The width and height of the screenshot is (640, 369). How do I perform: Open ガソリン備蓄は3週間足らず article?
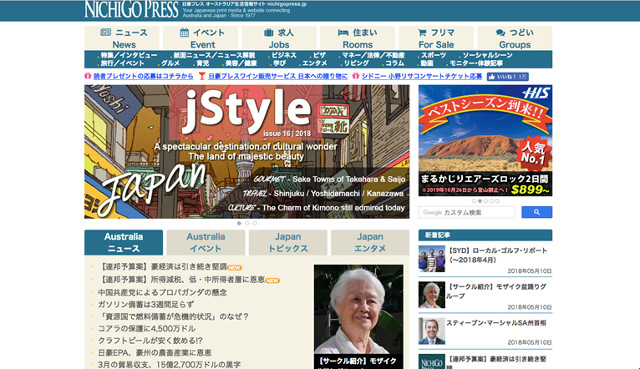tap(146, 305)
